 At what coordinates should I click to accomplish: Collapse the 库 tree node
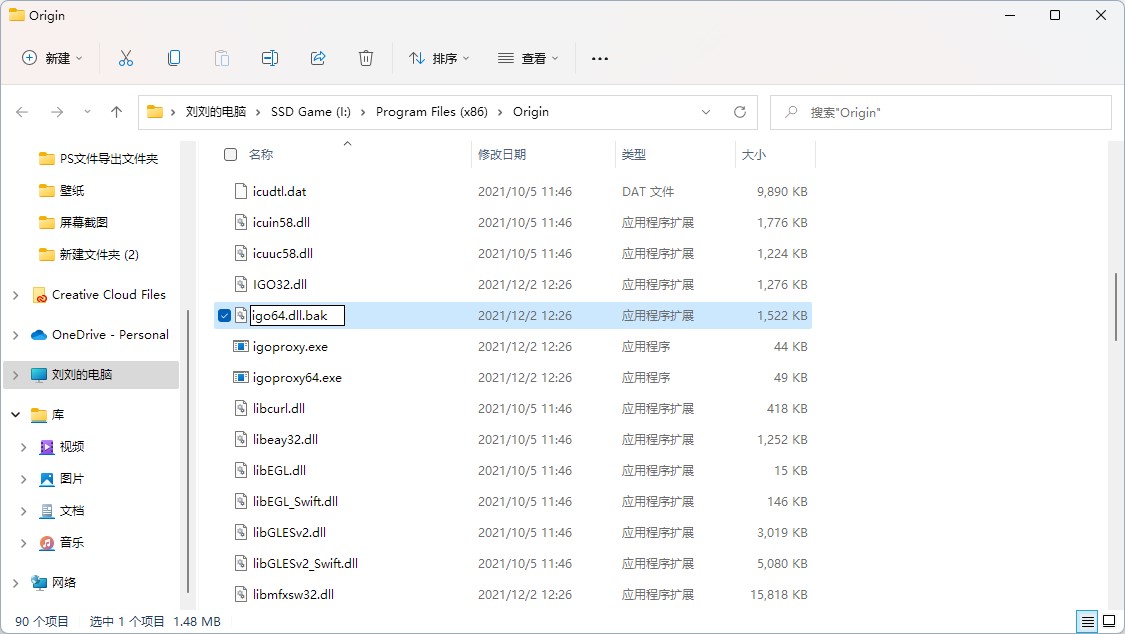(16, 415)
